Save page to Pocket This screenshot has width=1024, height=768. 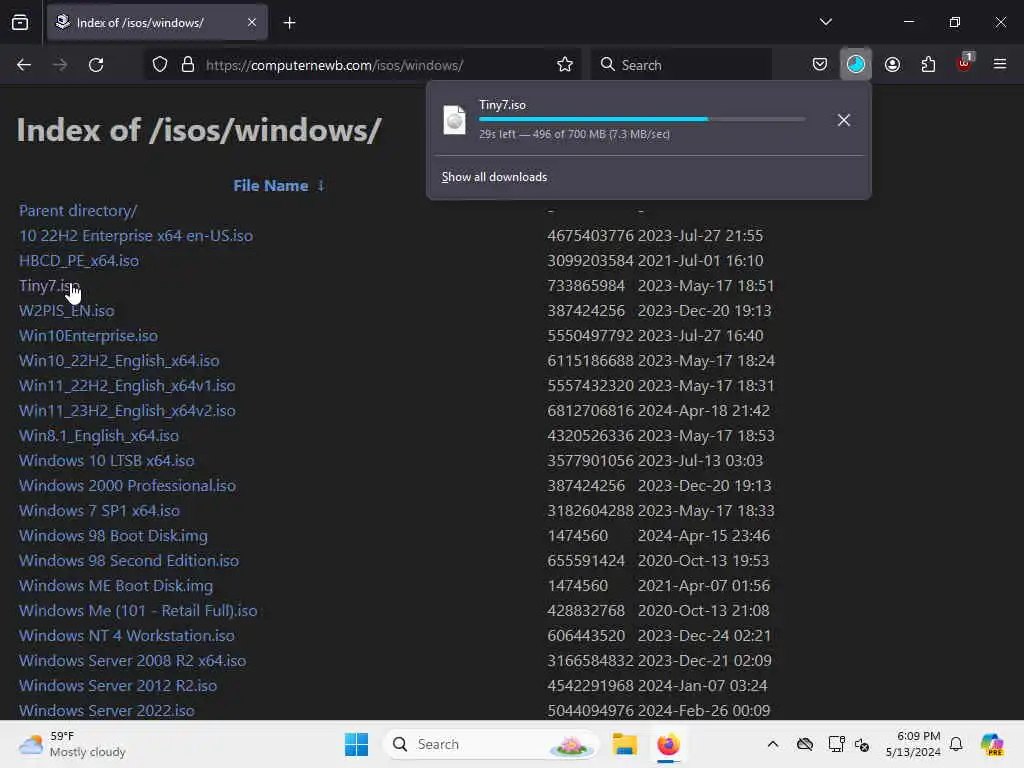820,65
